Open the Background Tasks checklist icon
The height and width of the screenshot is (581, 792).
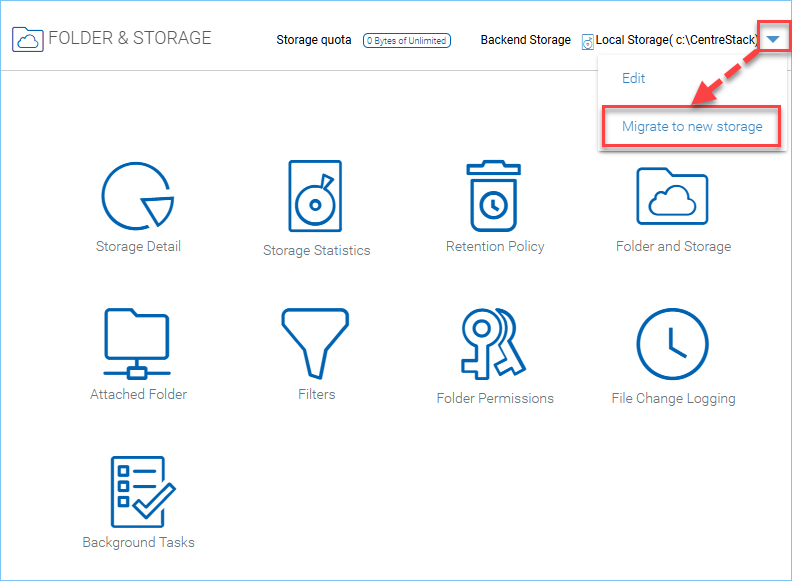tap(143, 492)
